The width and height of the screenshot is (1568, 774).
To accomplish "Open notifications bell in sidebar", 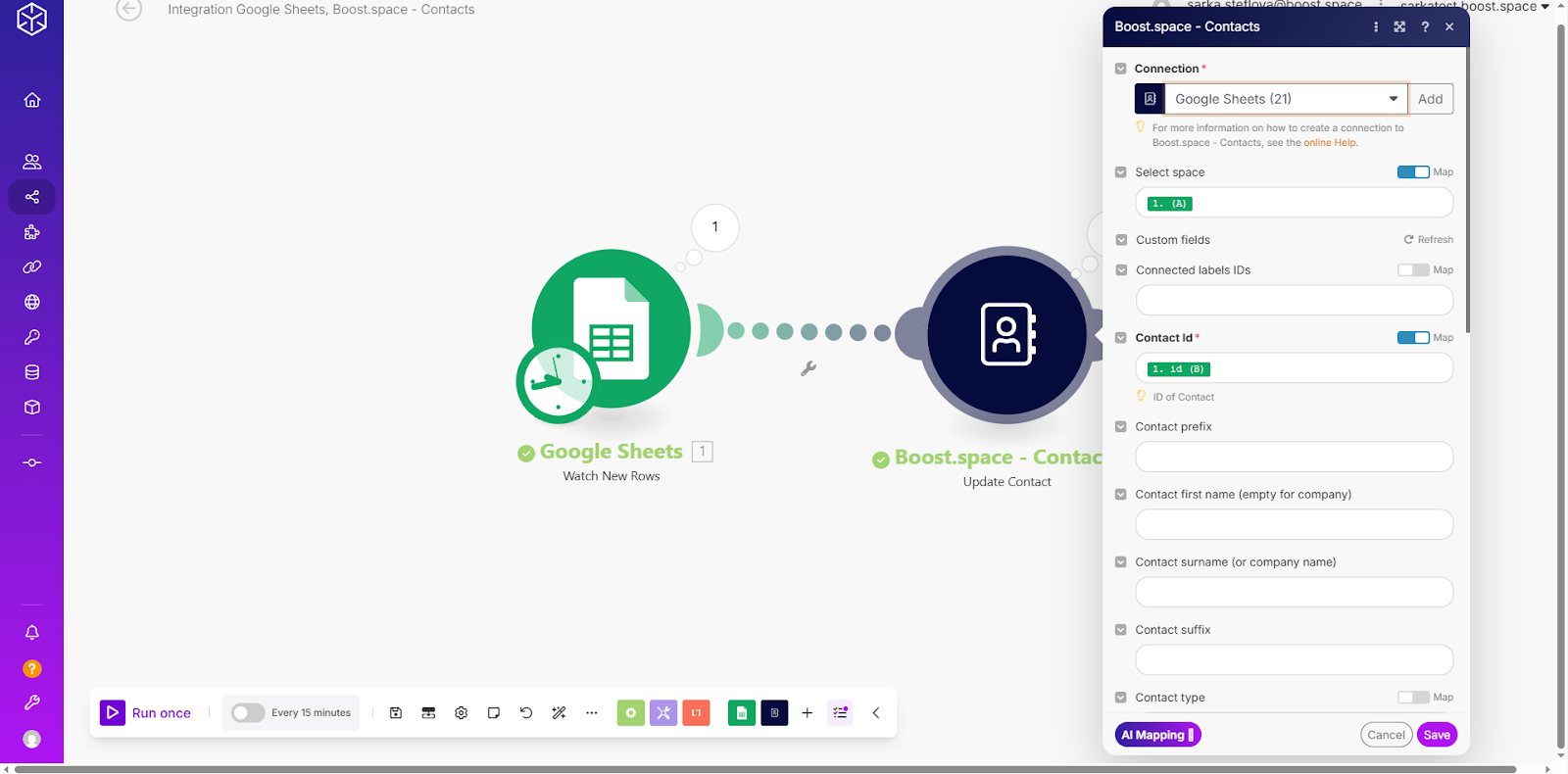I will pyautogui.click(x=32, y=633).
